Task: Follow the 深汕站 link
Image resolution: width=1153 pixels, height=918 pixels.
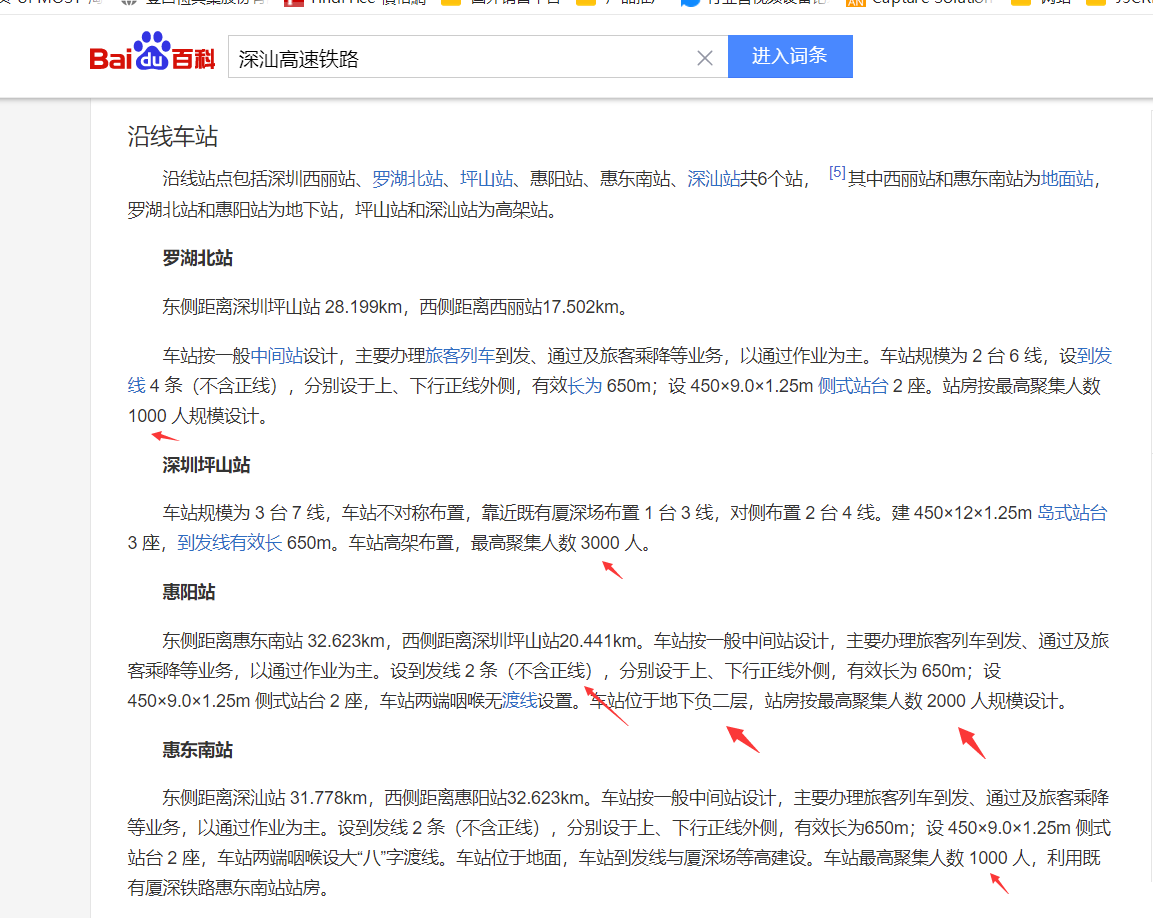Action: pyautogui.click(x=713, y=179)
